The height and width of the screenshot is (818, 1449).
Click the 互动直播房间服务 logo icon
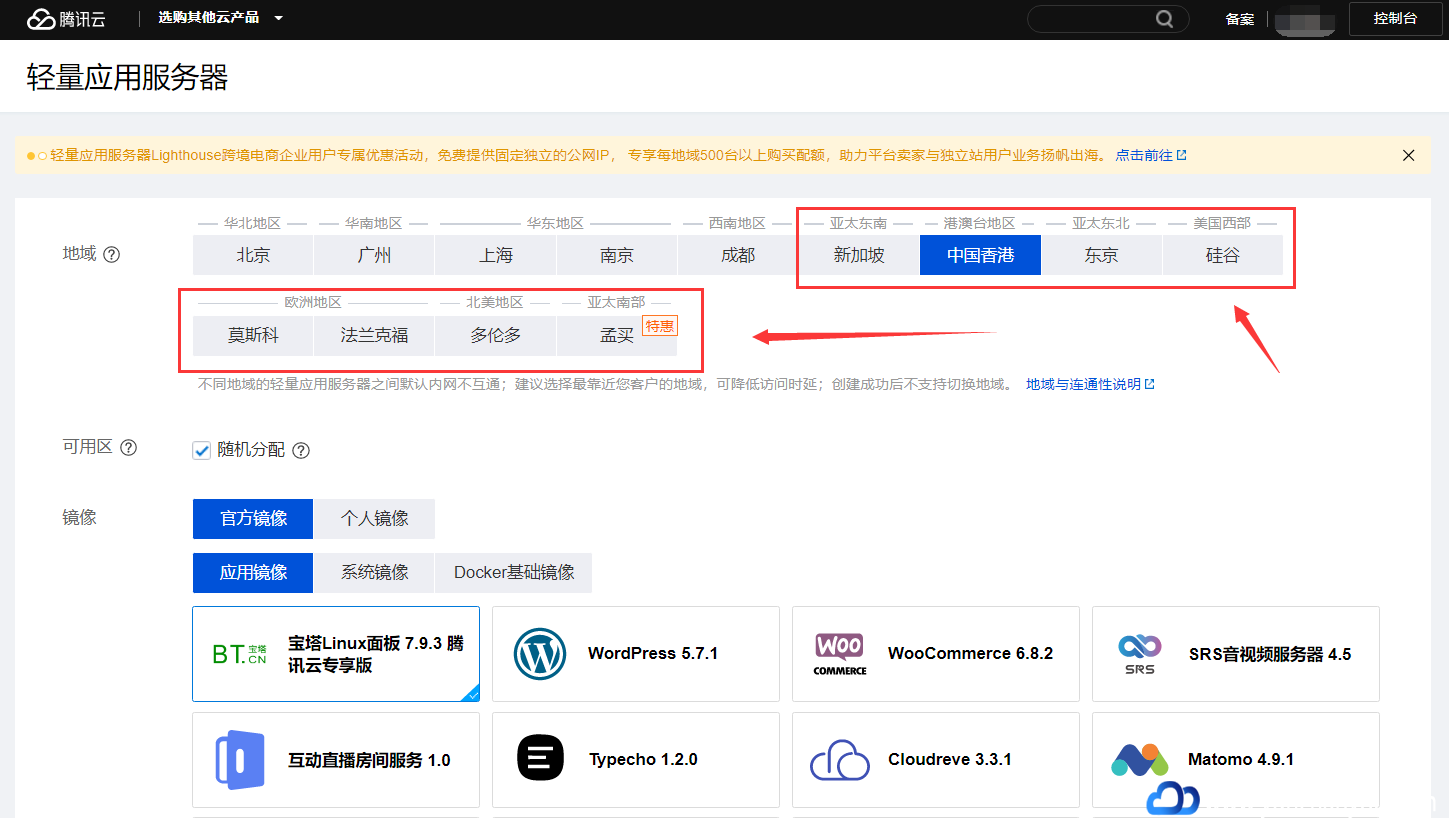[x=240, y=760]
